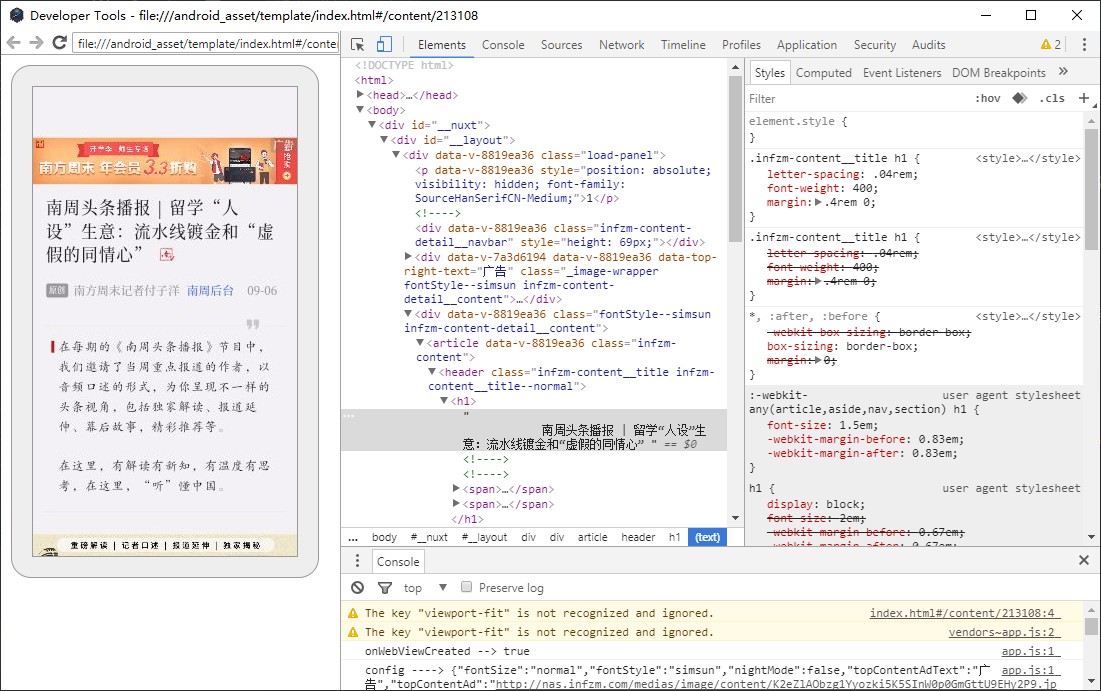The height and width of the screenshot is (691, 1101).
Task: Activate the inspect element picker
Action: [x=357, y=44]
